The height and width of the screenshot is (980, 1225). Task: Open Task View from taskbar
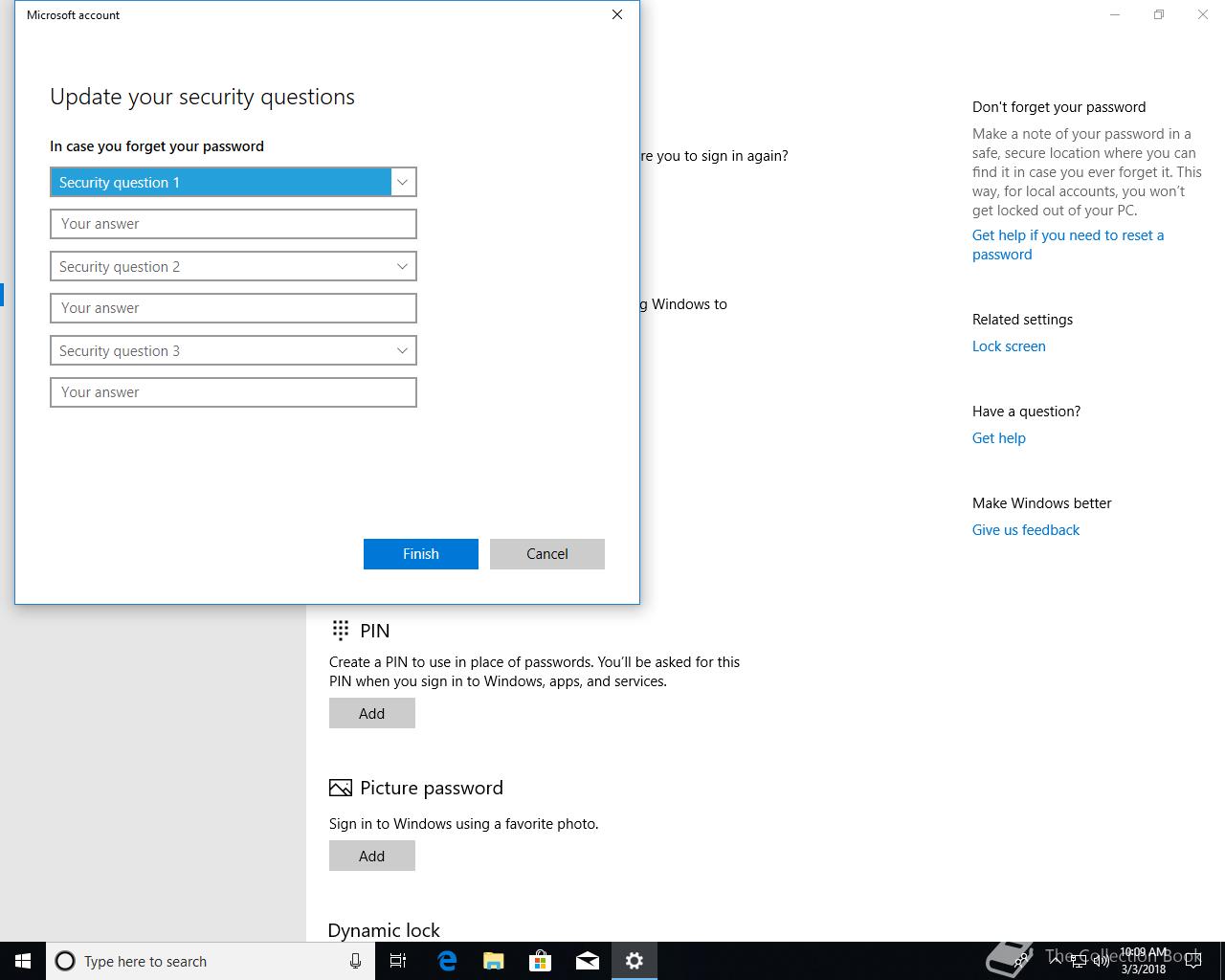coord(398,961)
